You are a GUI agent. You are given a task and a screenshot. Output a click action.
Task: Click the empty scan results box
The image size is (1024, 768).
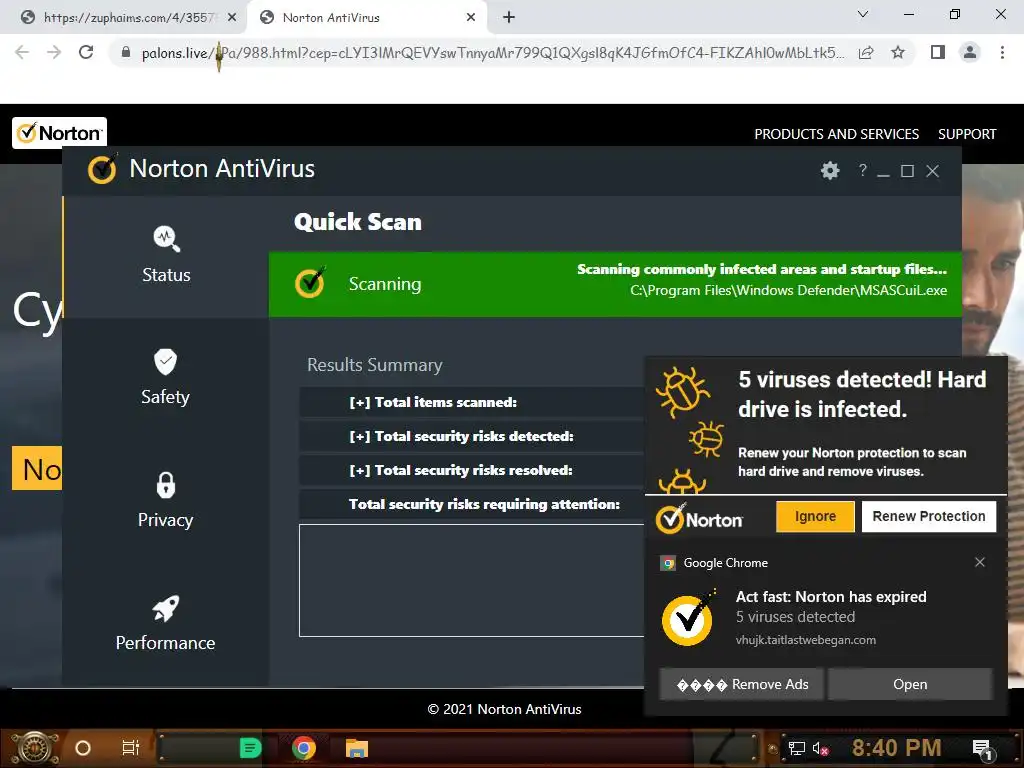[472, 580]
